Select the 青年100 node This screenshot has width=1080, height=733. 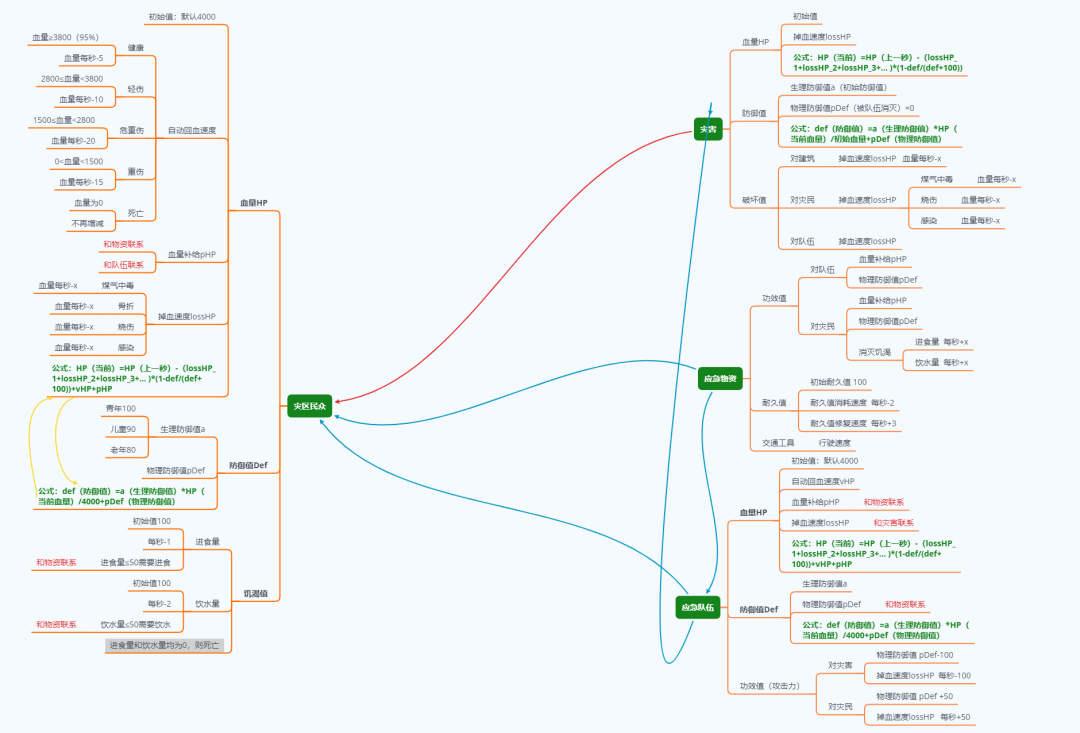pos(120,408)
